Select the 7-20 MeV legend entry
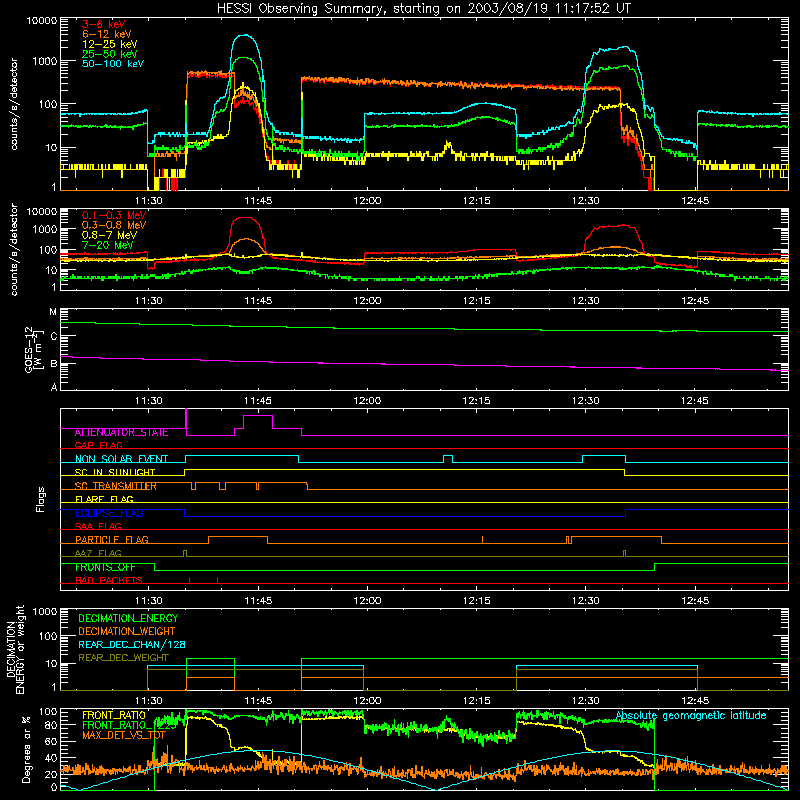The height and width of the screenshot is (800, 800). (108, 245)
